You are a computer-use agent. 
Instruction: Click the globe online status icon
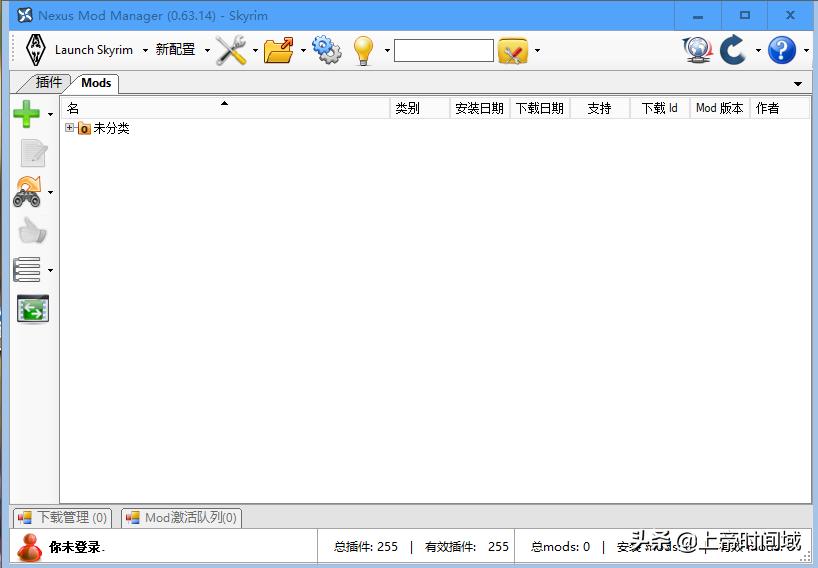click(697, 50)
